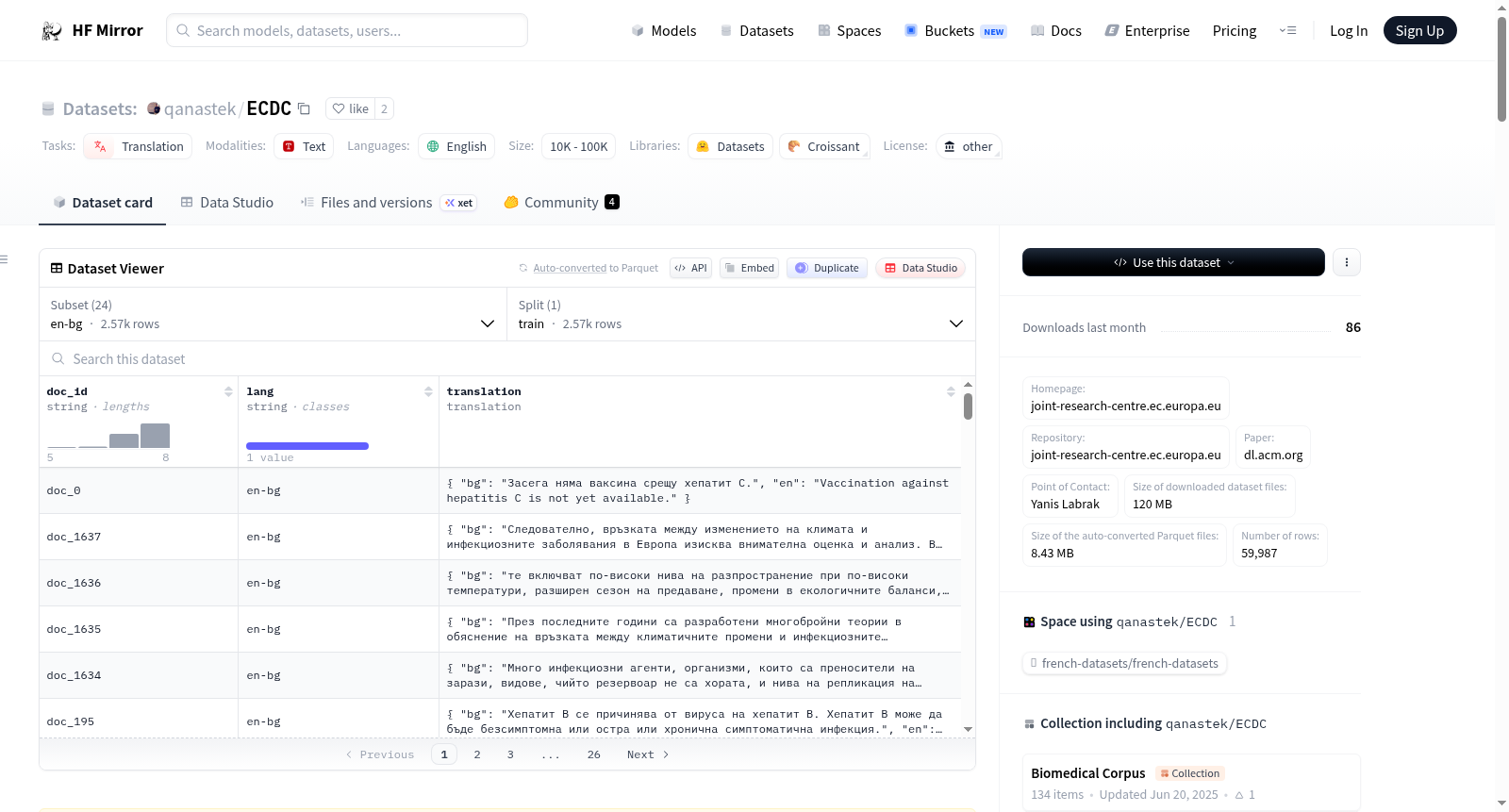Click the Translation task icon
The width and height of the screenshot is (1509, 812).
coord(100,146)
